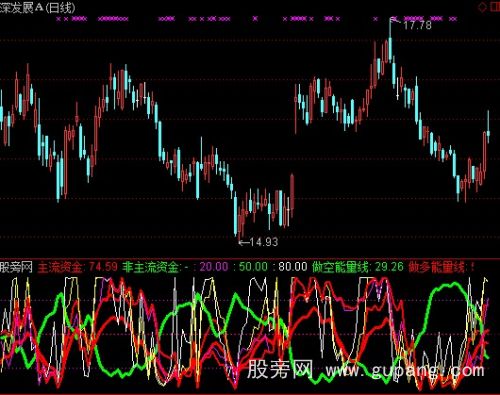Click the red rectangle icon beside the diamond icon
500x395 pixels.
pyautogui.click(x=495, y=6)
